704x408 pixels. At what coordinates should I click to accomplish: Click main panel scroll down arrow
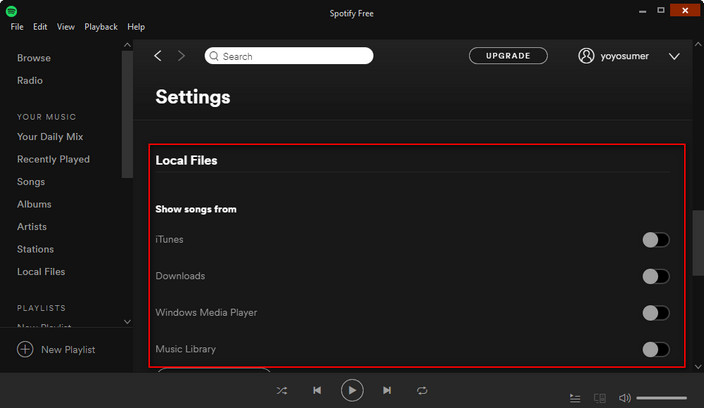pyautogui.click(x=698, y=367)
